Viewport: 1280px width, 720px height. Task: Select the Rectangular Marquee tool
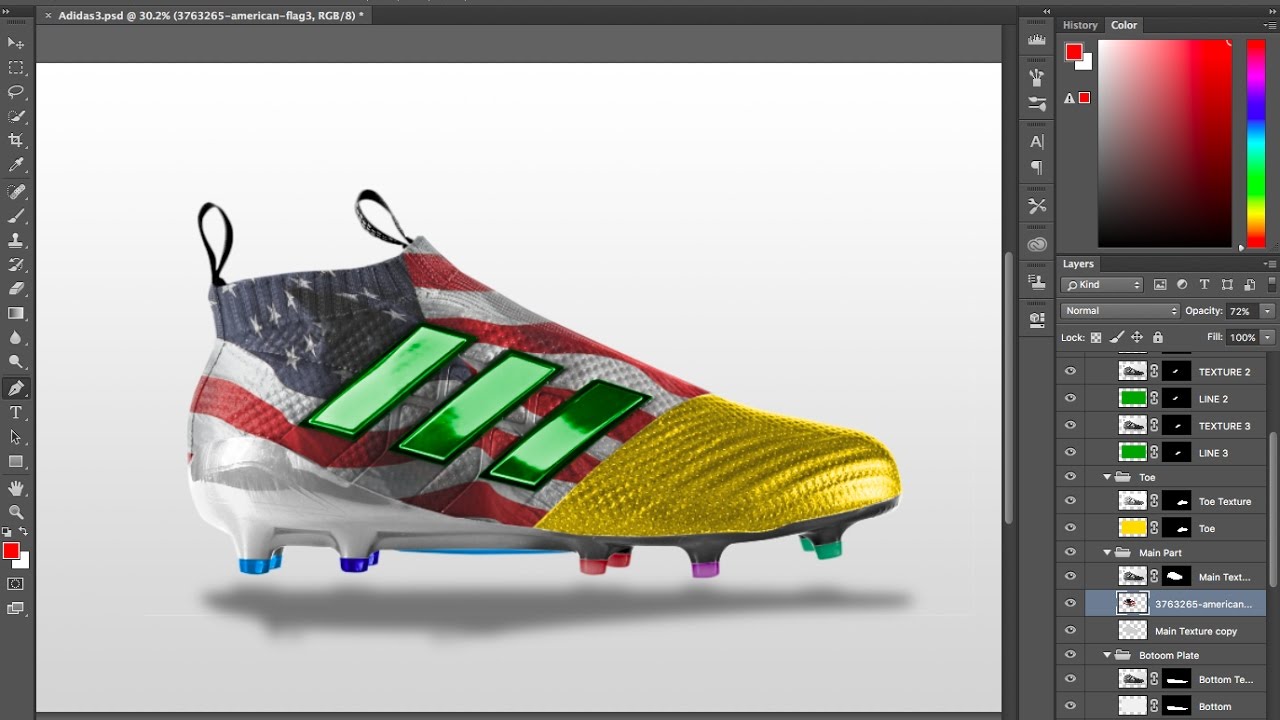pos(16,68)
